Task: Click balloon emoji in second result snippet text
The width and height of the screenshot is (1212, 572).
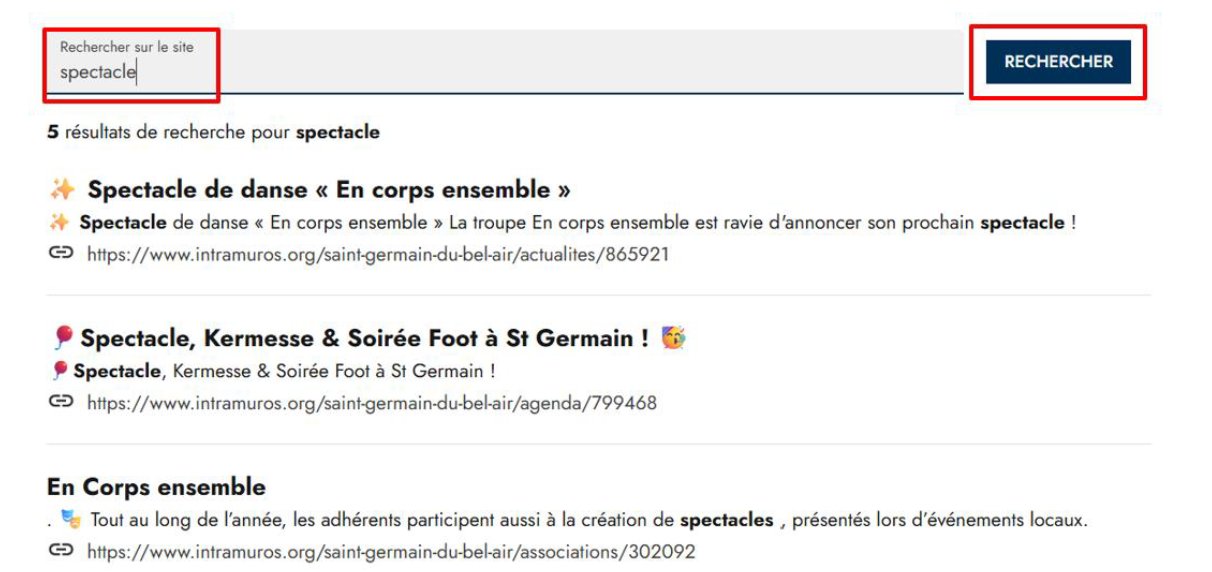Action: coord(60,371)
